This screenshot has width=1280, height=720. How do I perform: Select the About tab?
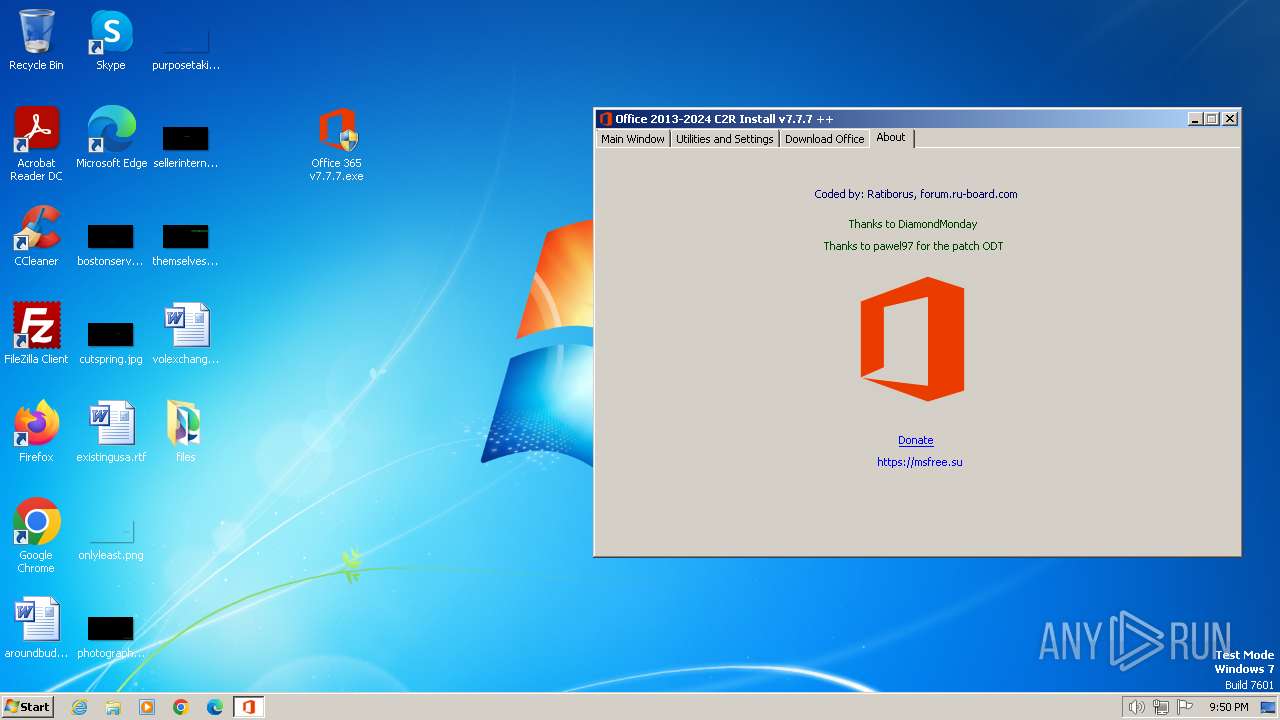click(x=891, y=138)
